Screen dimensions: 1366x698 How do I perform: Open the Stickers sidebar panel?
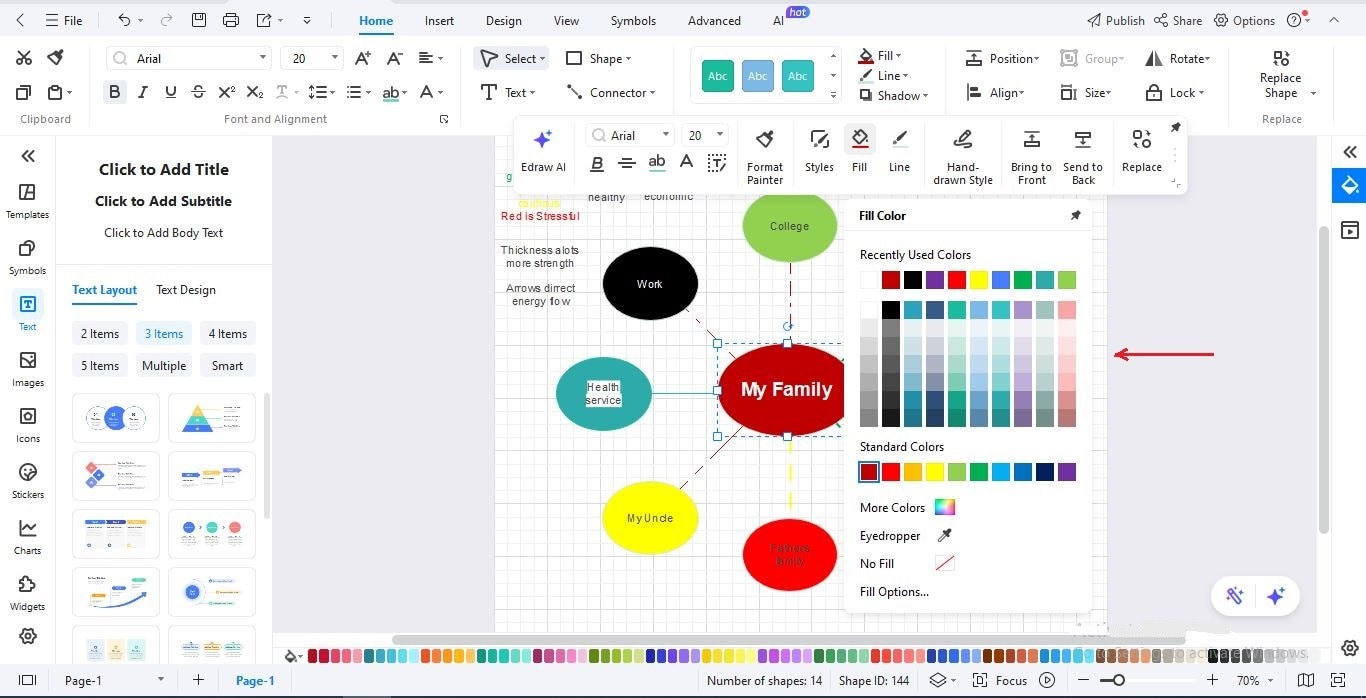(27, 481)
